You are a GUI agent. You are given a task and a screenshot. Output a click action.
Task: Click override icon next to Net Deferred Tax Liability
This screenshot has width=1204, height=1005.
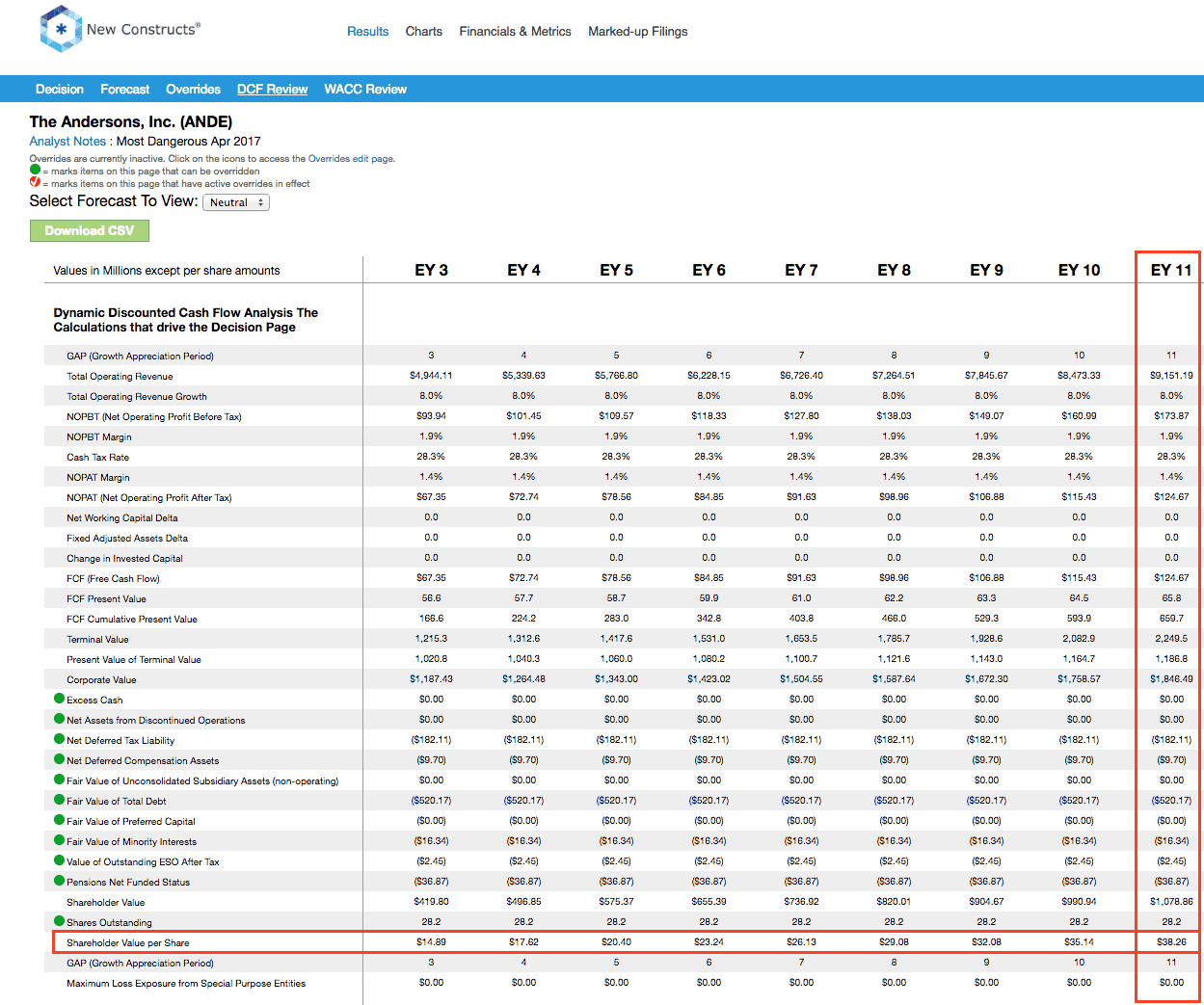click(60, 739)
